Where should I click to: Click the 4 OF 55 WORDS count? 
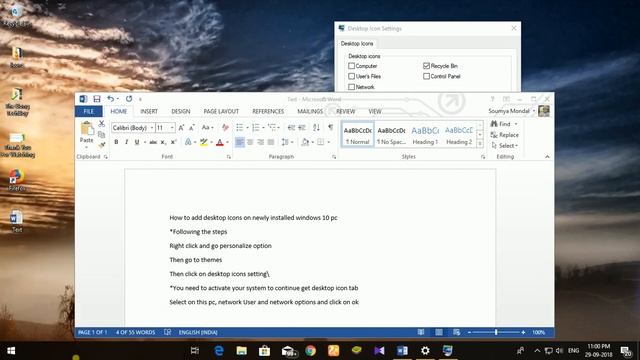135,332
